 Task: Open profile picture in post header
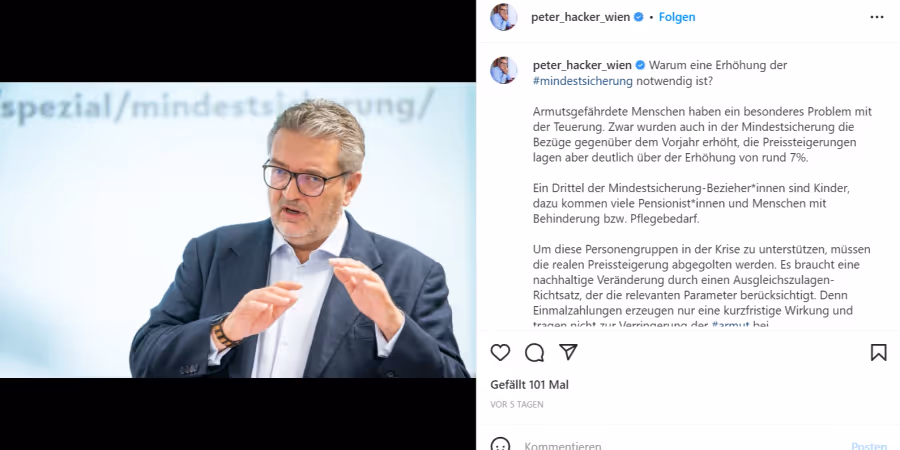coord(503,17)
